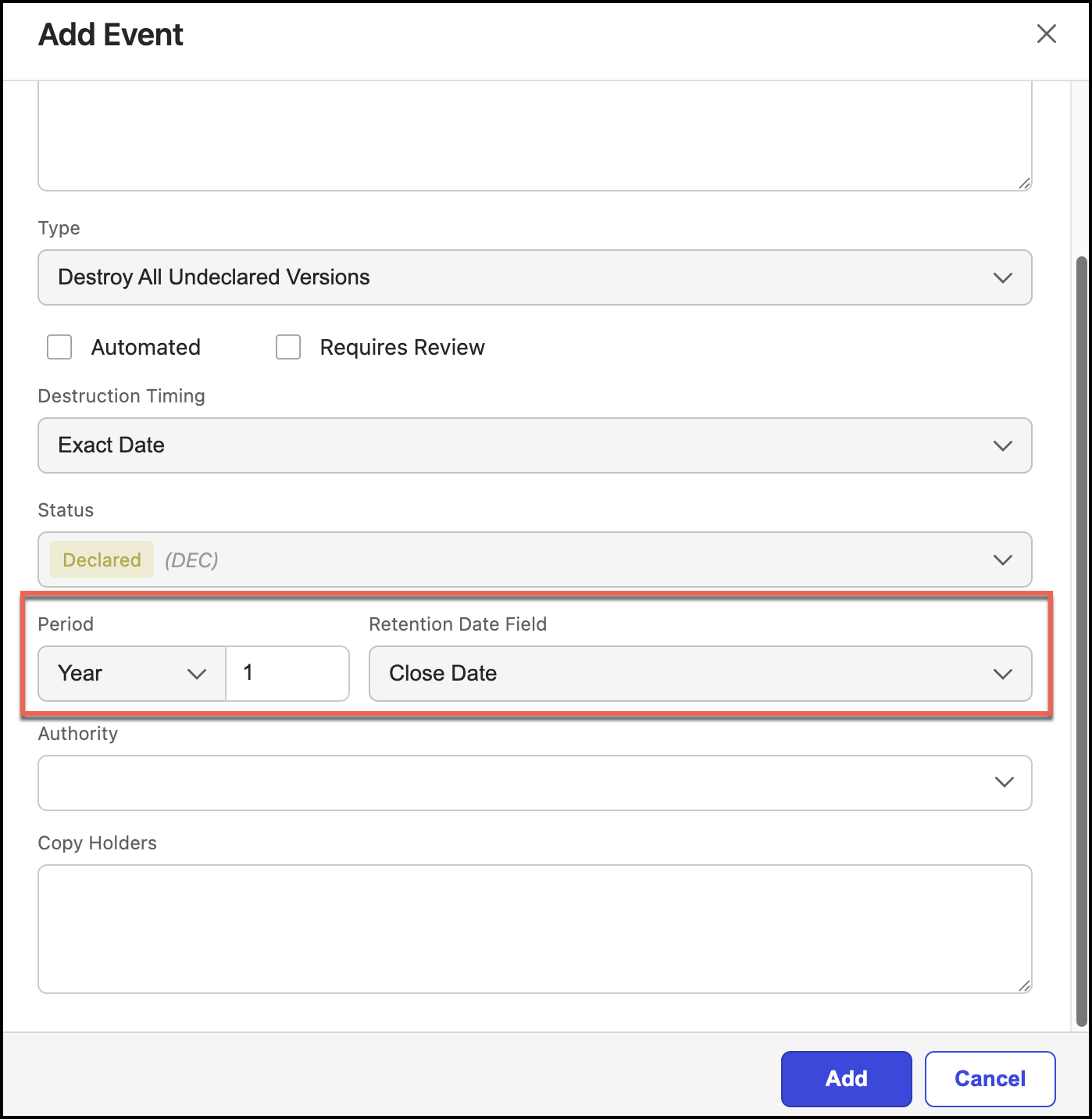Click the top text area above Type
Viewport: 1092px width, 1119px height.
(534, 134)
